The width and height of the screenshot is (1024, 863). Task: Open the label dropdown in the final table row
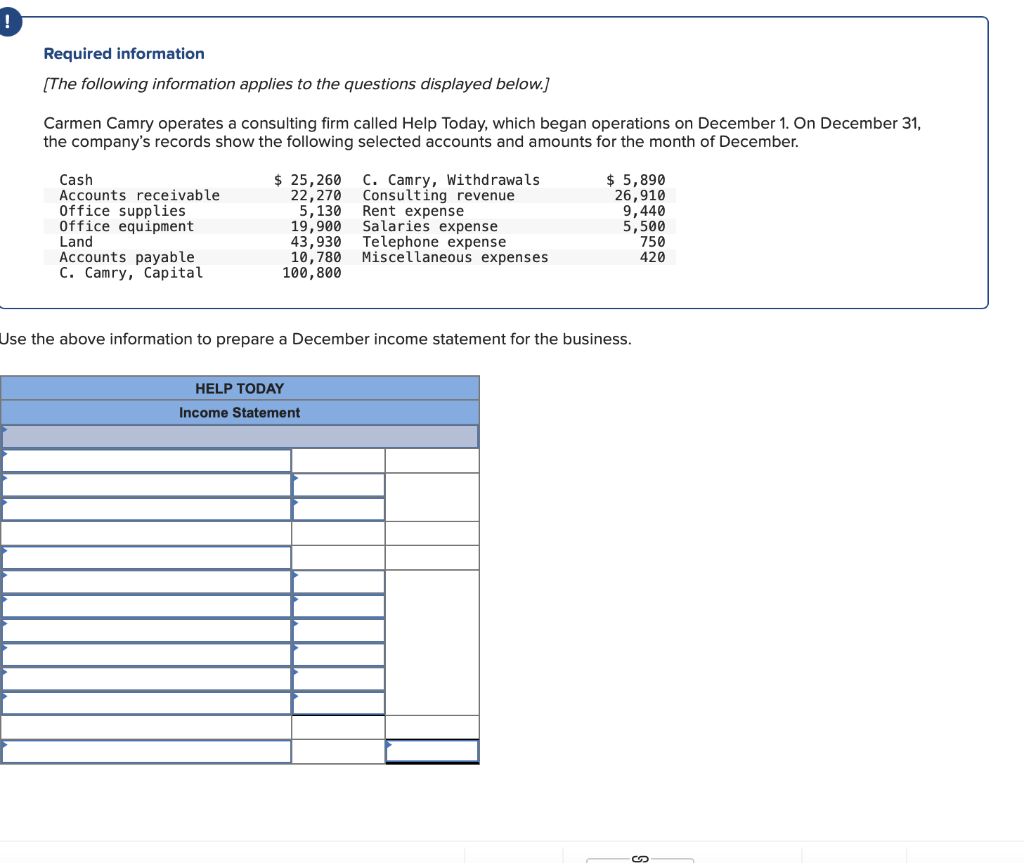click(146, 751)
